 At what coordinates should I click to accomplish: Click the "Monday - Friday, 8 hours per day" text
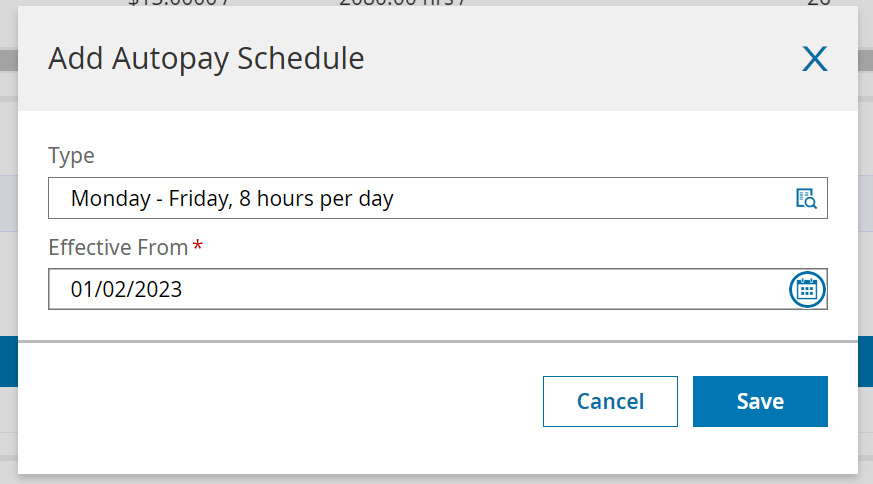click(232, 199)
